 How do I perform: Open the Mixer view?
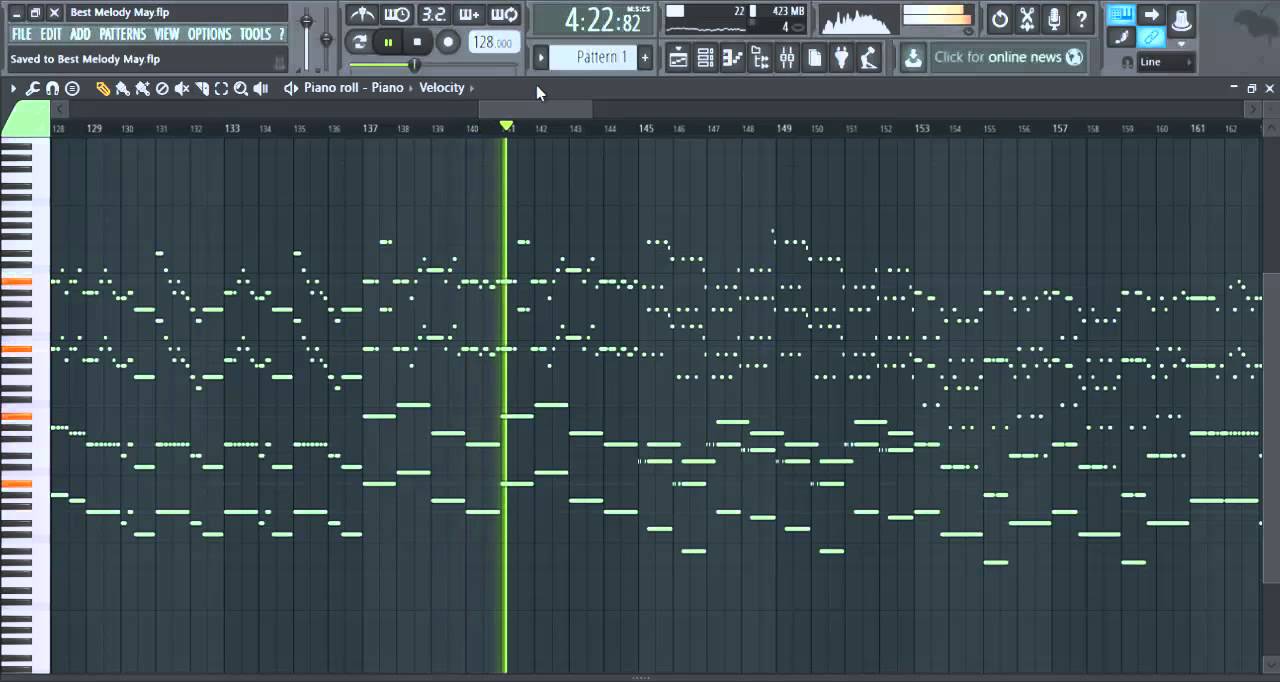point(787,58)
